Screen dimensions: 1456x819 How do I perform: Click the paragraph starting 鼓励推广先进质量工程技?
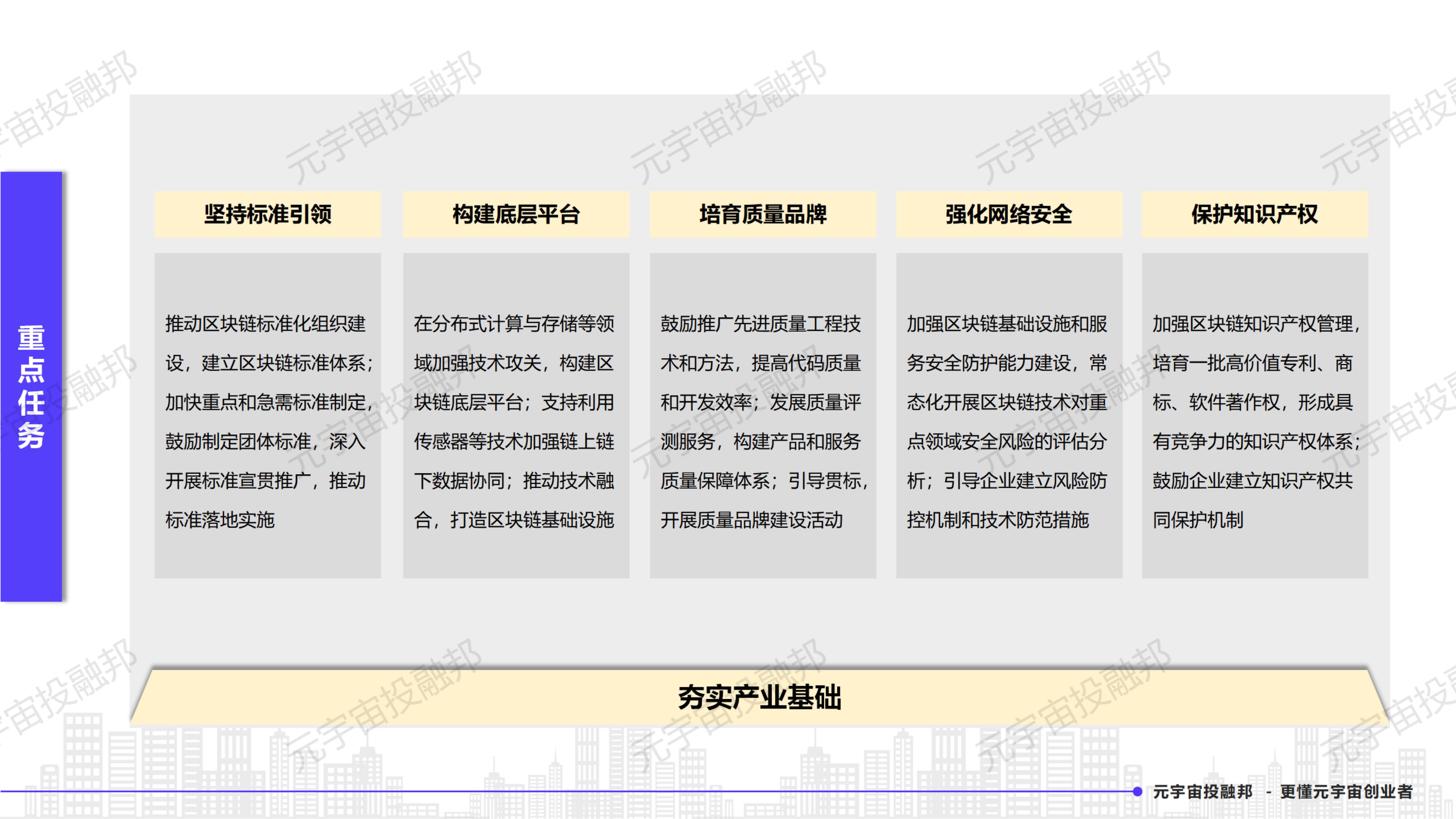(x=764, y=422)
